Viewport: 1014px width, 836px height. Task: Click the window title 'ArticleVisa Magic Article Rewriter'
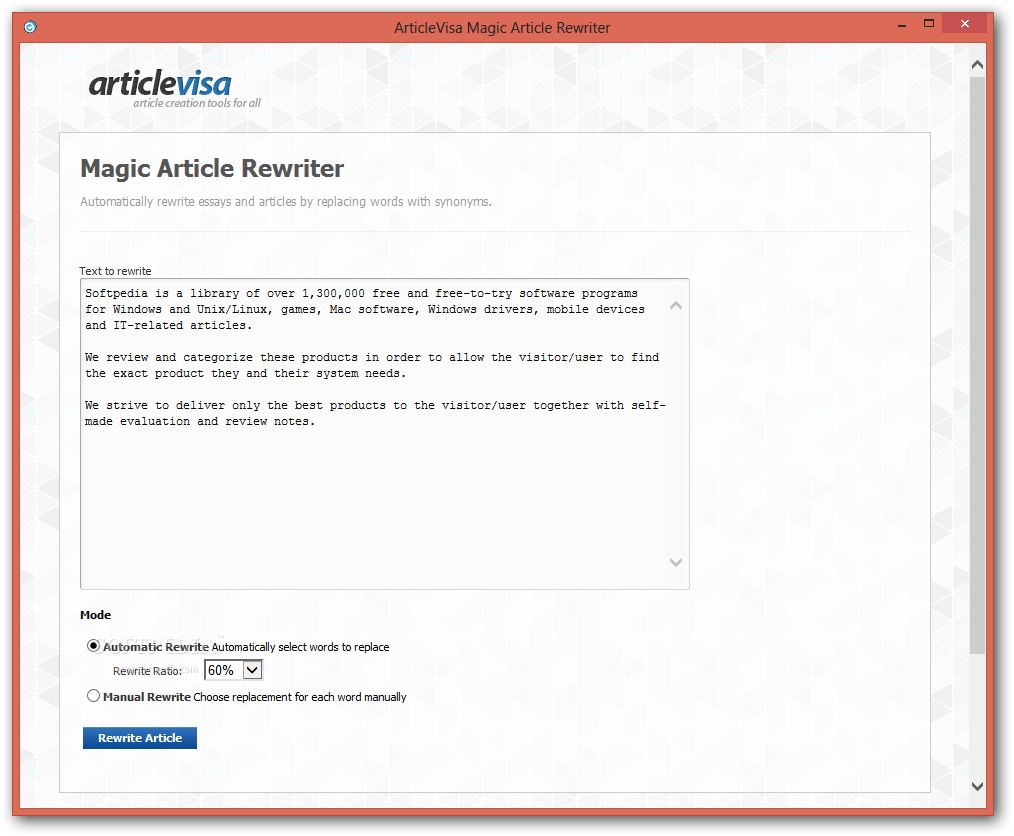click(x=502, y=28)
